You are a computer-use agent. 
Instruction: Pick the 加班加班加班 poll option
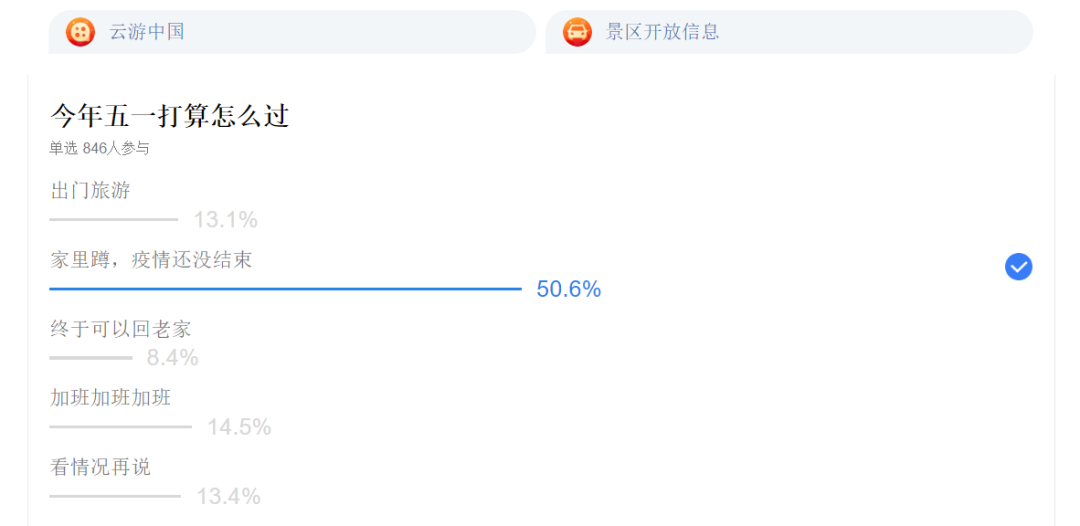[x=111, y=398]
